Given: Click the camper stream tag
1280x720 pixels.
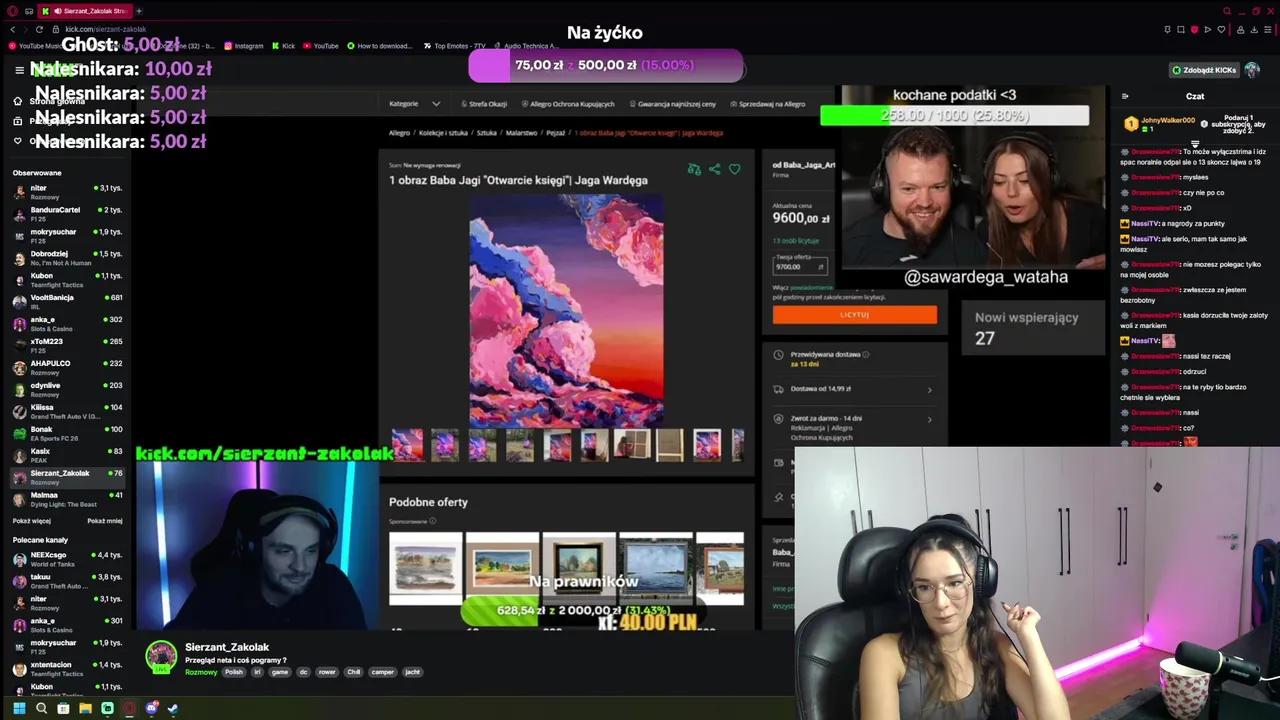Looking at the screenshot, I should (x=382, y=672).
